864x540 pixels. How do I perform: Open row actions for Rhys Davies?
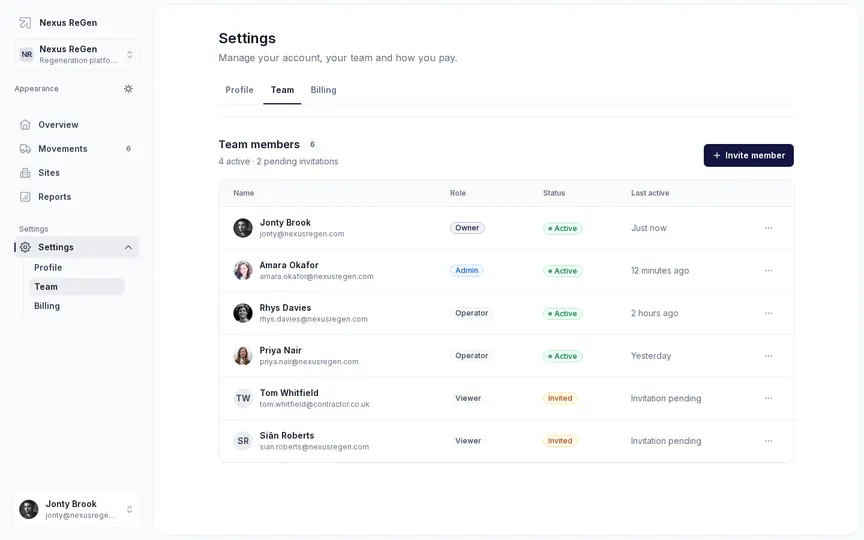768,313
